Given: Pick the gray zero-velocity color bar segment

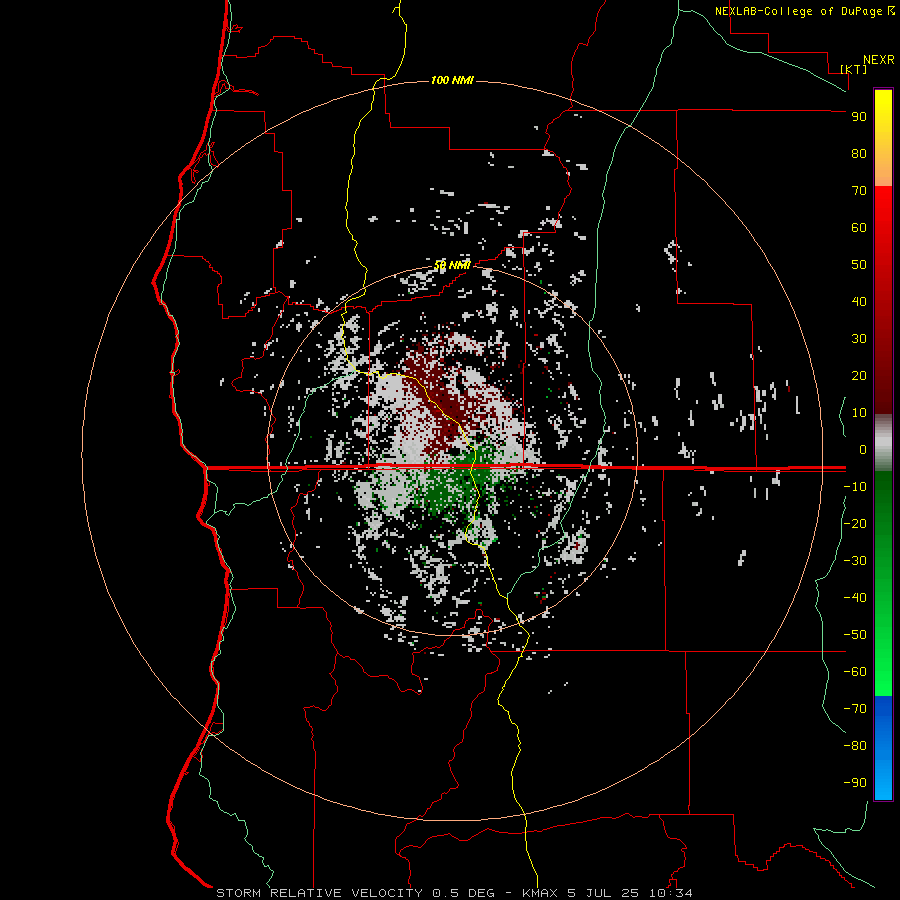Looking at the screenshot, I should click(x=883, y=445).
